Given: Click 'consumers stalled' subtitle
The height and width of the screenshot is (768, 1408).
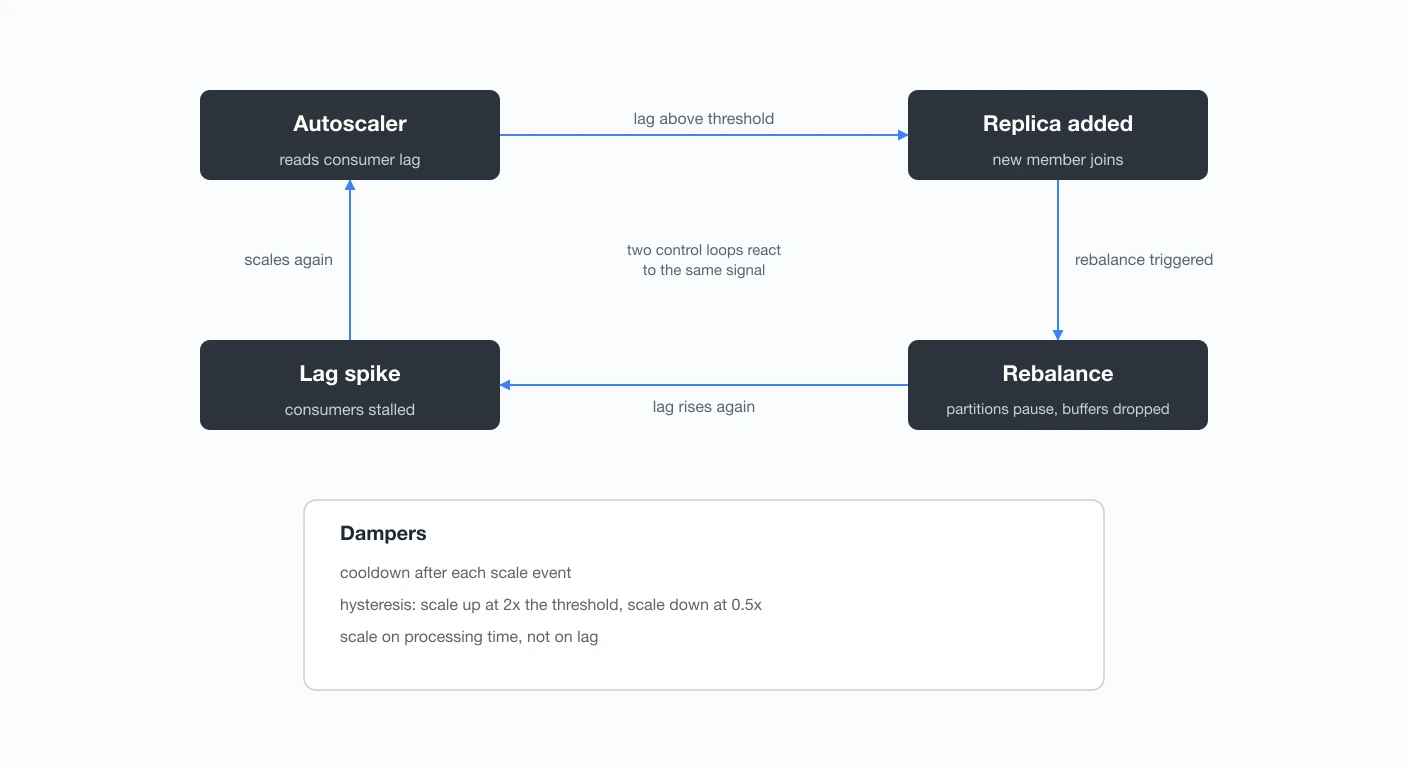Looking at the screenshot, I should 350,410.
